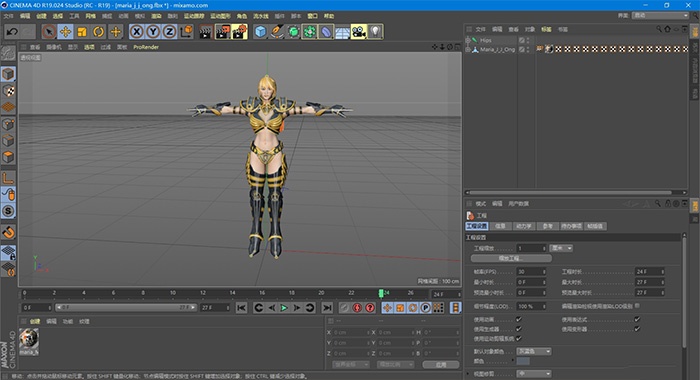This screenshot has height=380, width=700.
Task: Uncheck the Use Expressions checkbox
Action: [637, 319]
